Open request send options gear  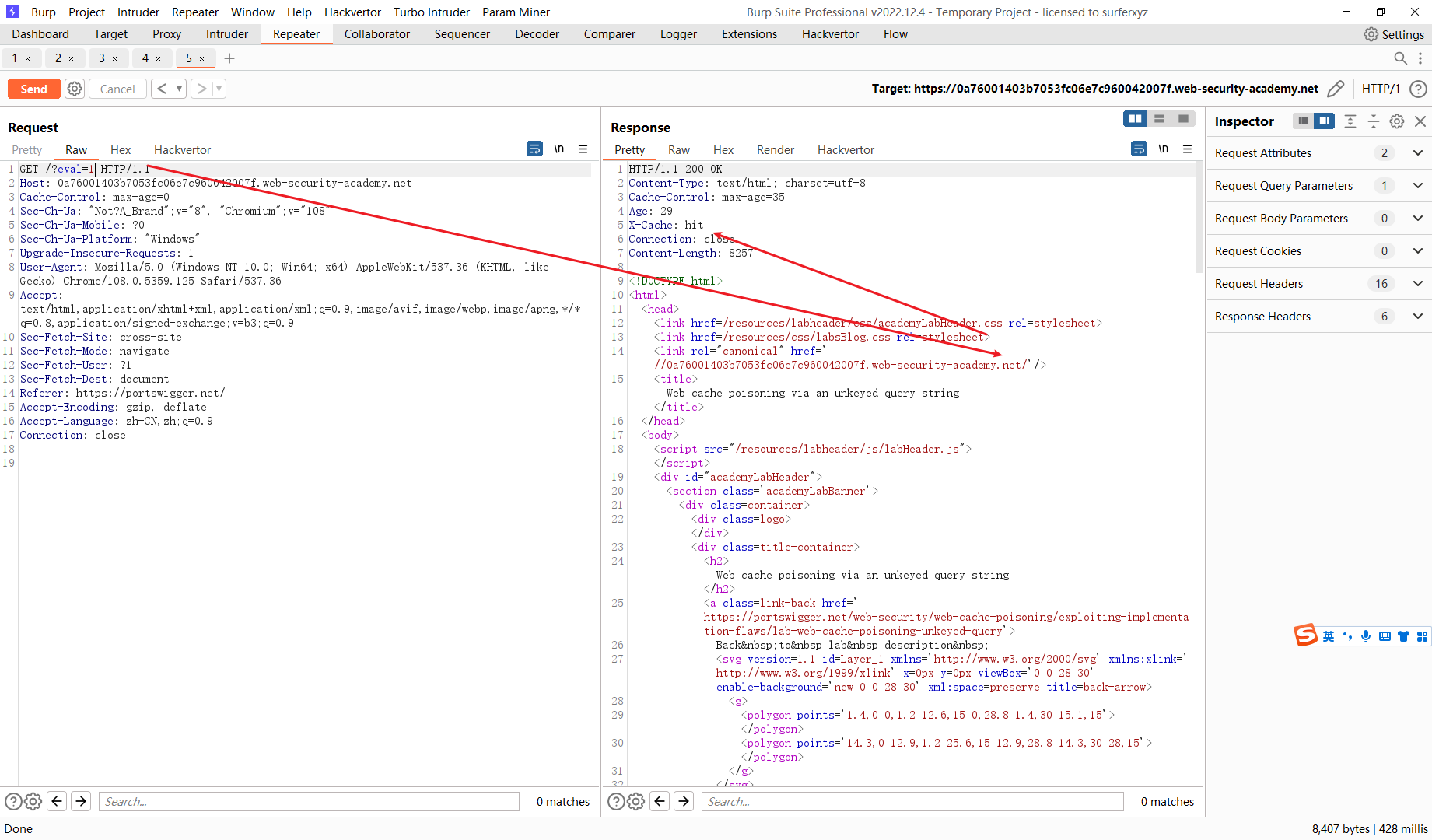(x=75, y=89)
